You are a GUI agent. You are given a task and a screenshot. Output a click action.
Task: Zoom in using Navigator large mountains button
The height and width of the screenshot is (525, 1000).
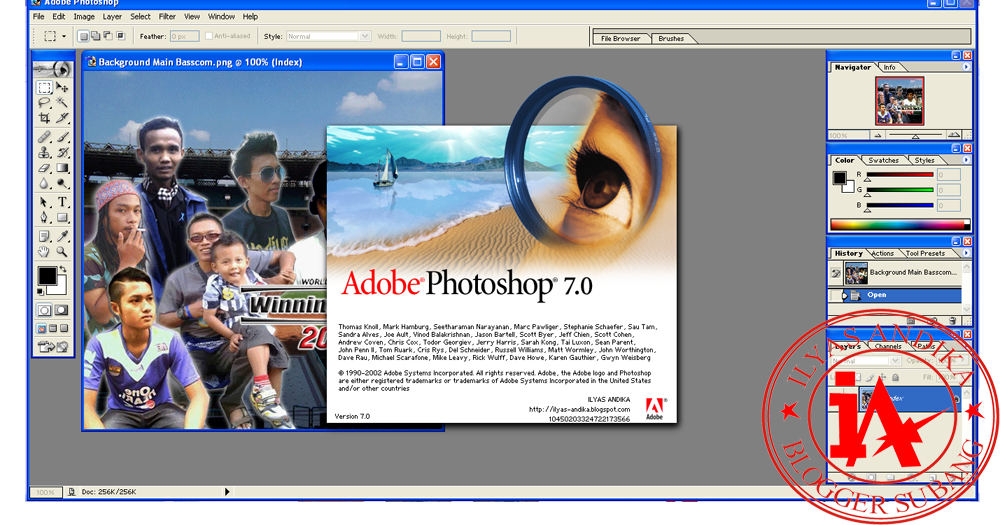click(x=954, y=135)
